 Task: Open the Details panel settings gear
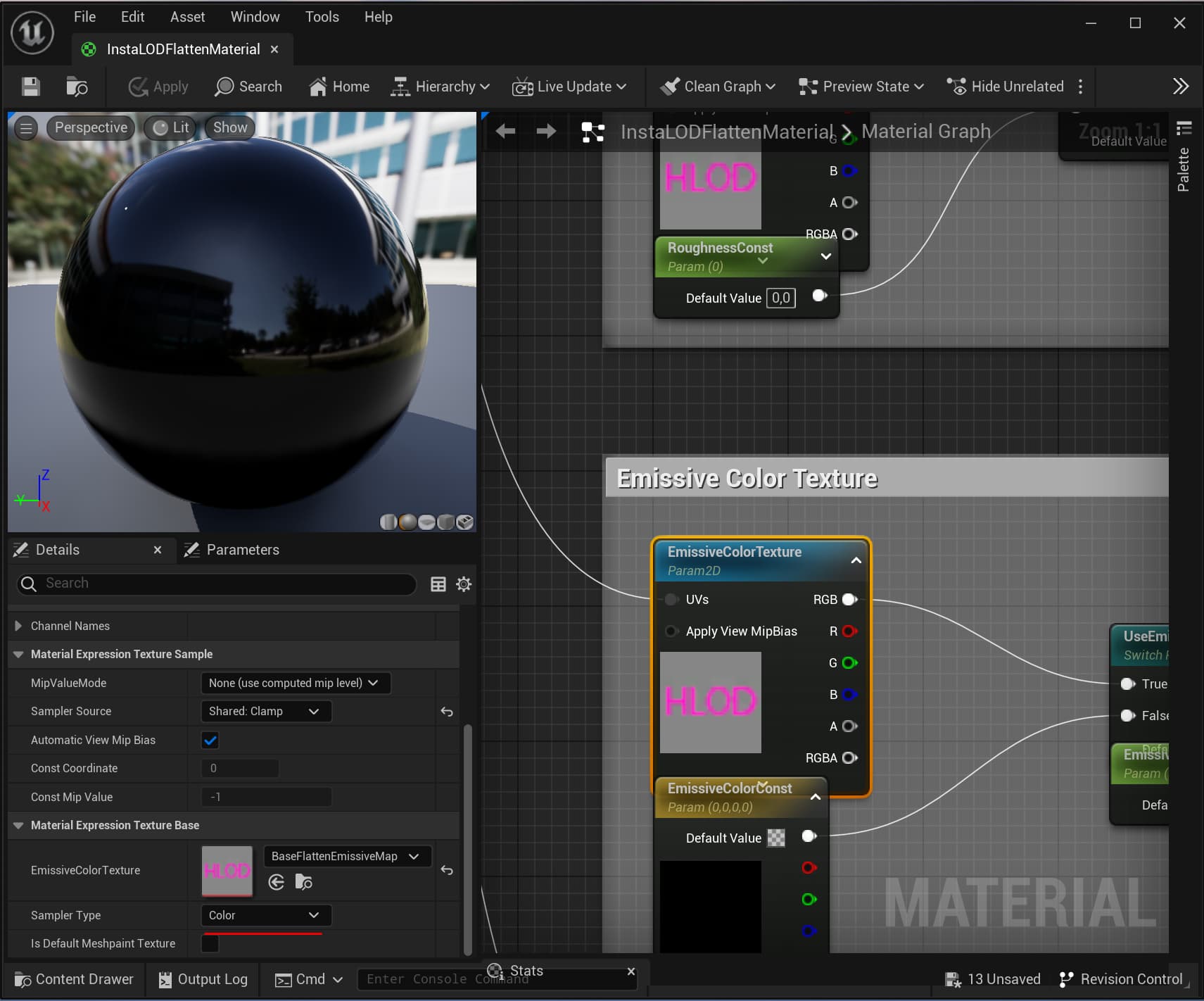pos(464,584)
